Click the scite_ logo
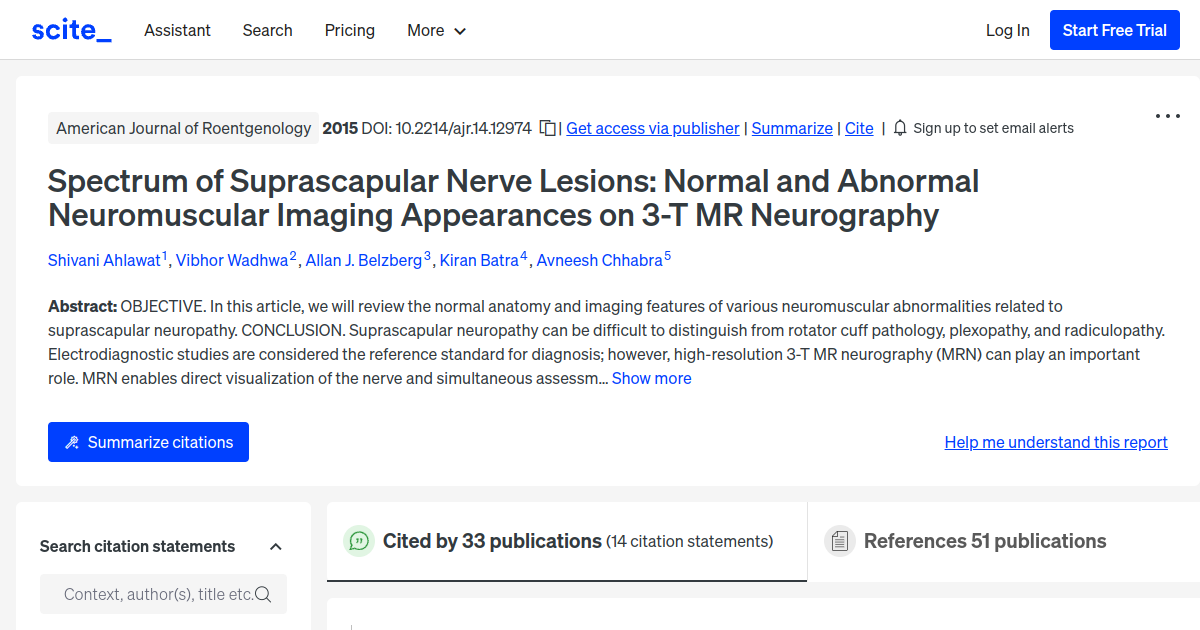This screenshot has height=630, width=1200. click(70, 29)
